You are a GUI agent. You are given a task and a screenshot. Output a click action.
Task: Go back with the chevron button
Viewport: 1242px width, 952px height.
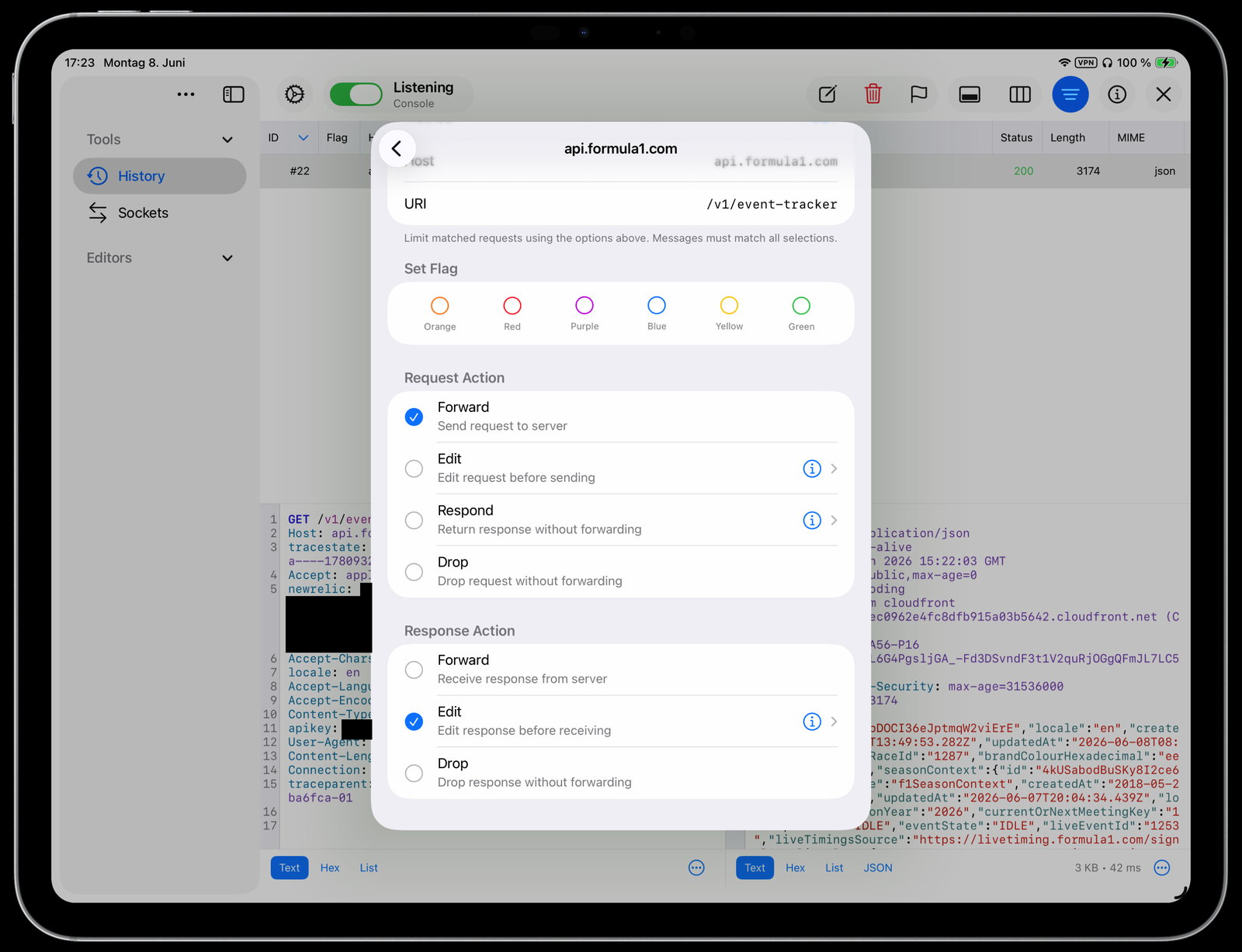[397, 148]
